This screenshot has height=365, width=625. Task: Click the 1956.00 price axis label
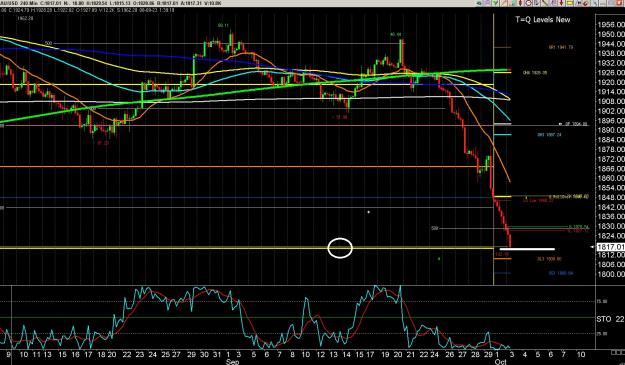coord(611,25)
